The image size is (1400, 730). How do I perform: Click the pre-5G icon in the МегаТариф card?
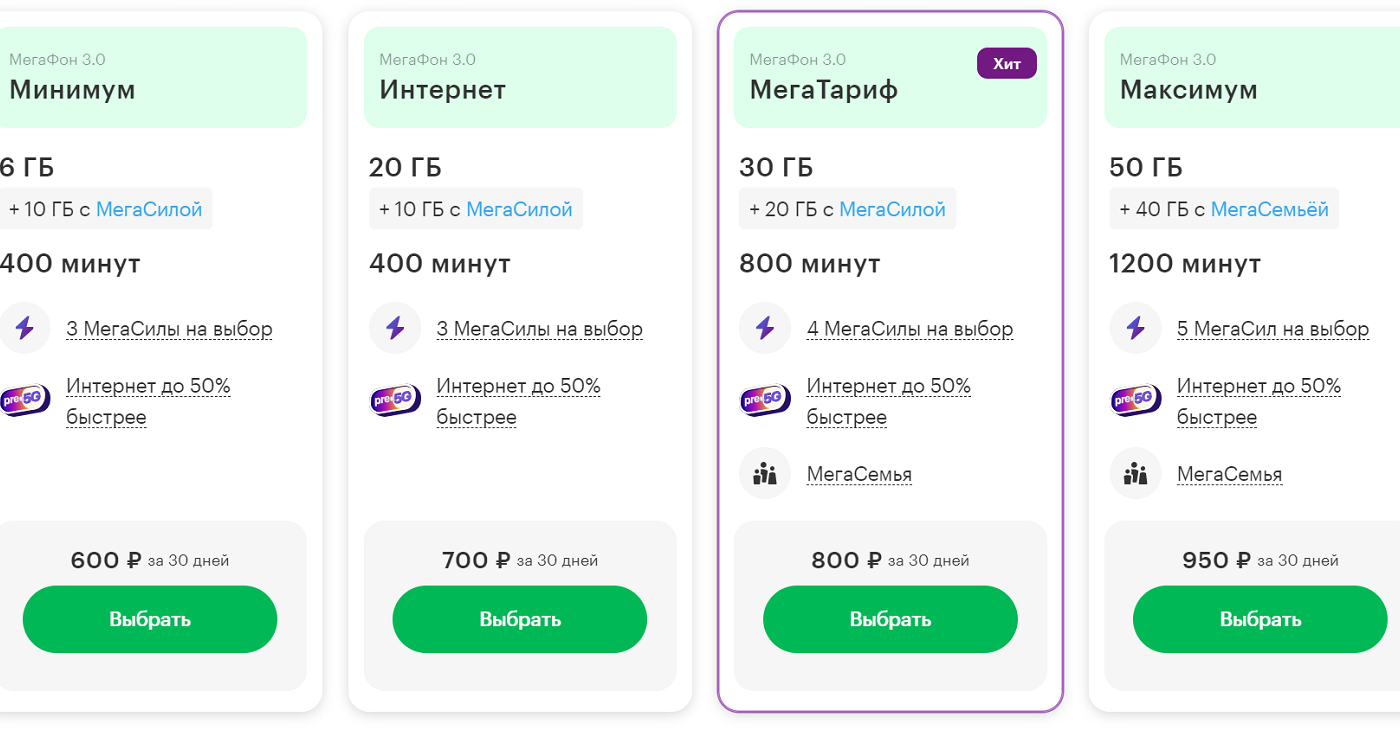click(x=765, y=401)
